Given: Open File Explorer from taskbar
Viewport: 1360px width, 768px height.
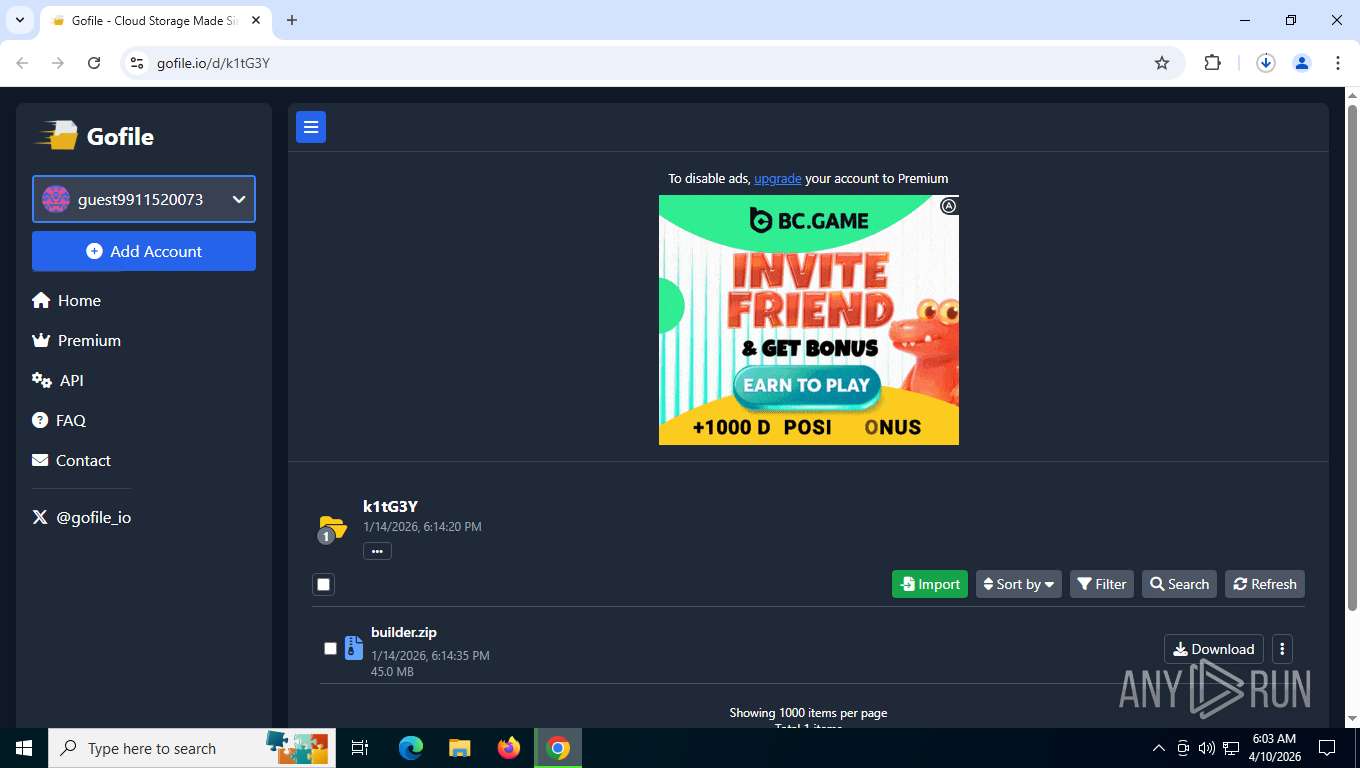Looking at the screenshot, I should click(x=460, y=748).
